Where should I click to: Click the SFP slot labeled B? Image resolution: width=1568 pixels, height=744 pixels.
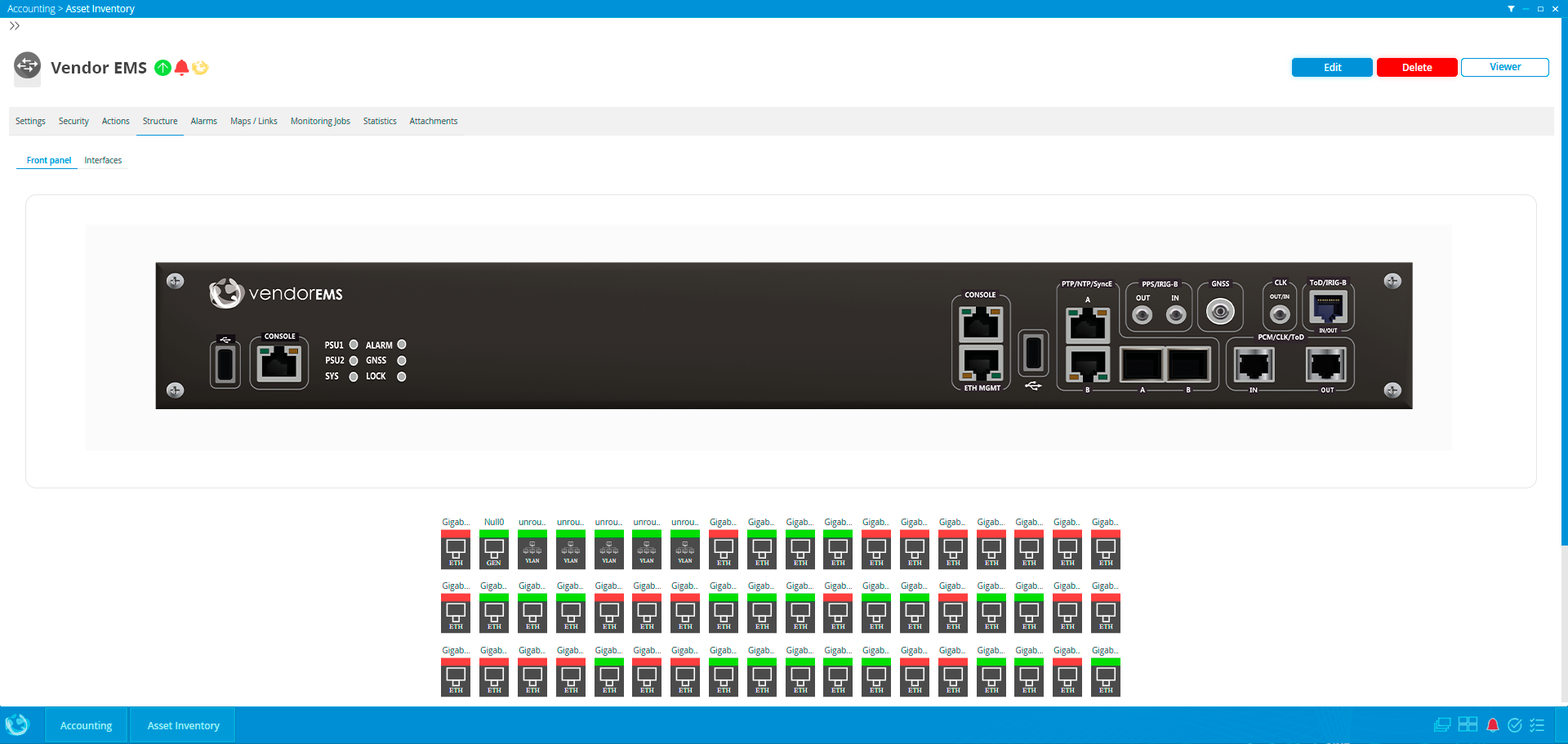pyautogui.click(x=1188, y=364)
